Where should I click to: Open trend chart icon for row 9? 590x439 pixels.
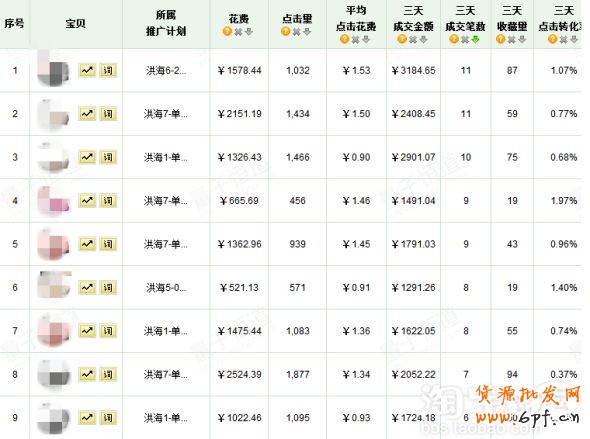87,418
